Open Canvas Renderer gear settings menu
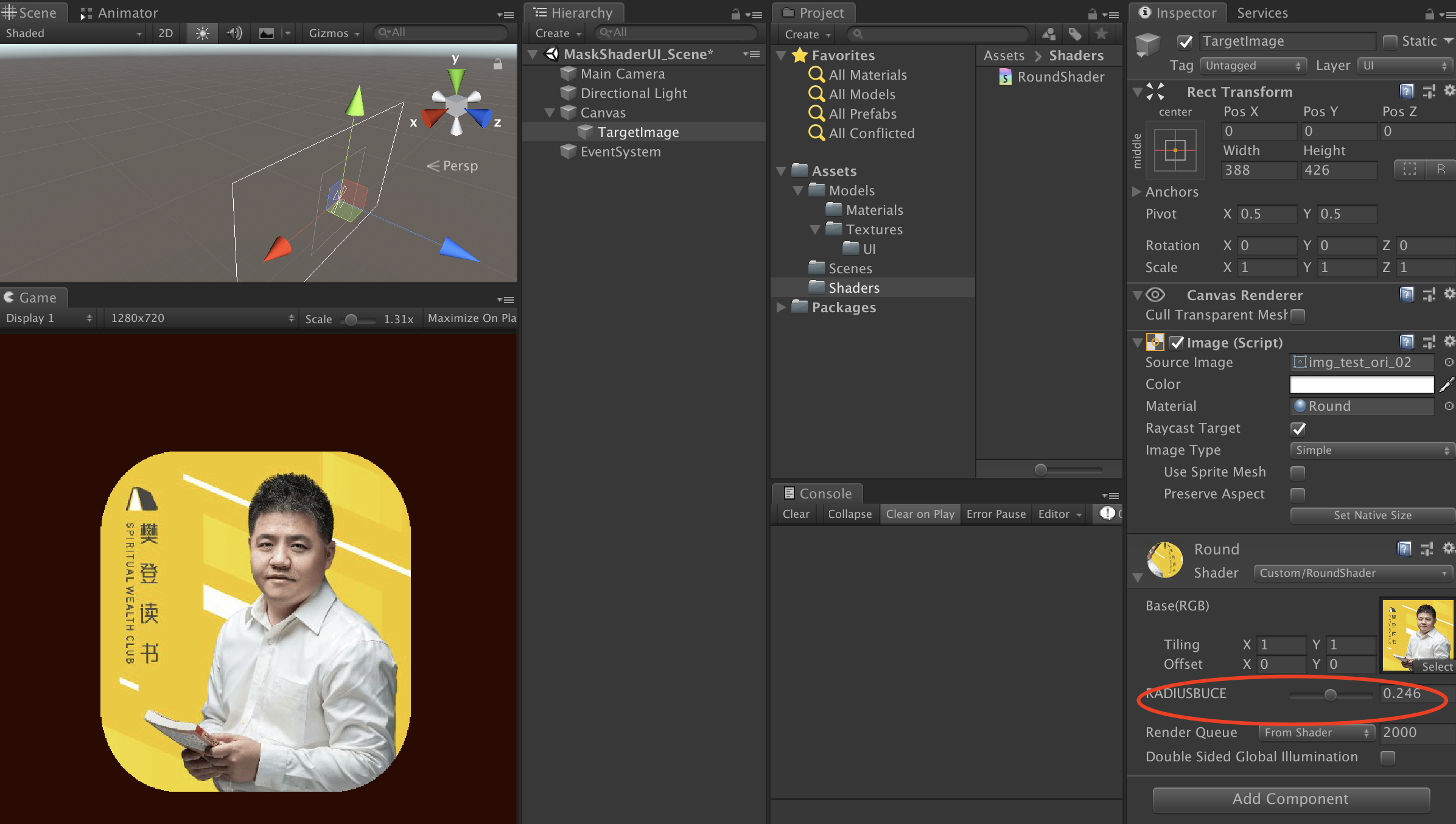1456x824 pixels. point(1449,295)
